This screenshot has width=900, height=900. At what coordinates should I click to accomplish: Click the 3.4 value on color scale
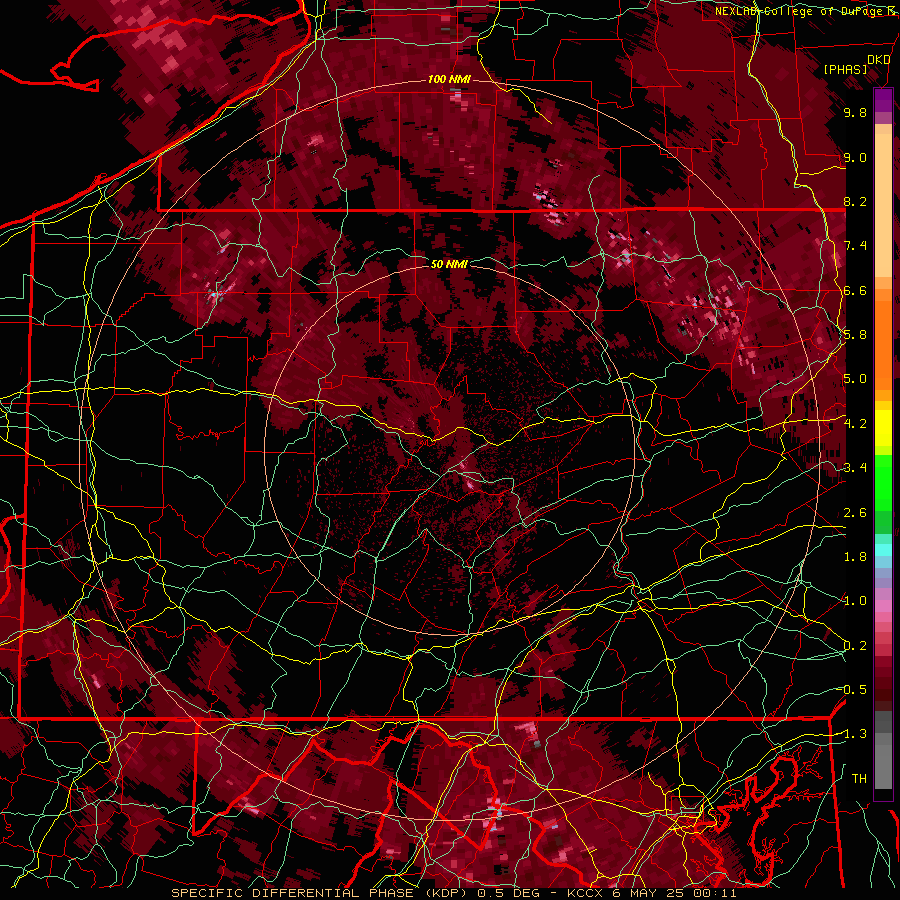click(855, 468)
